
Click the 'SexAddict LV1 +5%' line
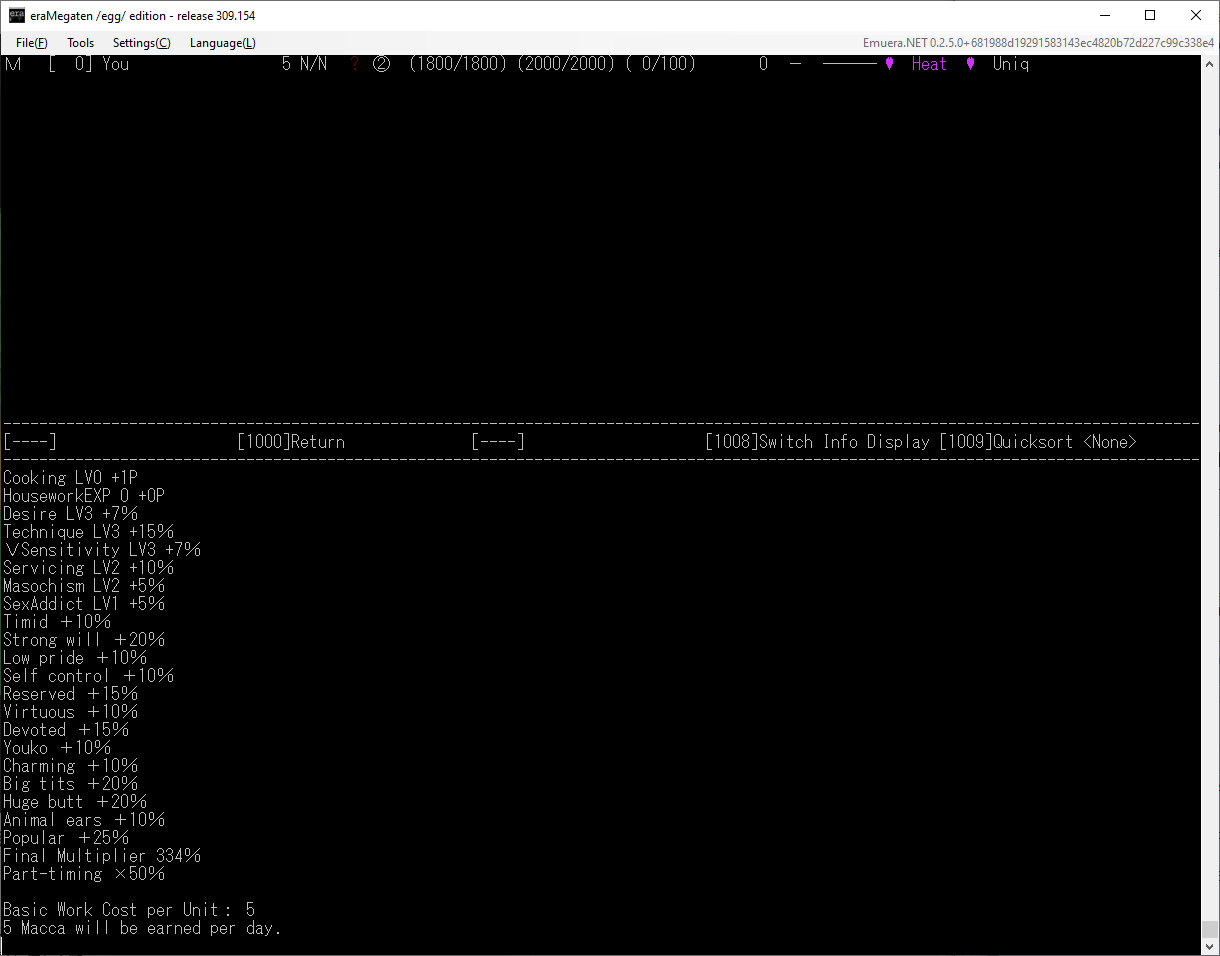point(84,604)
